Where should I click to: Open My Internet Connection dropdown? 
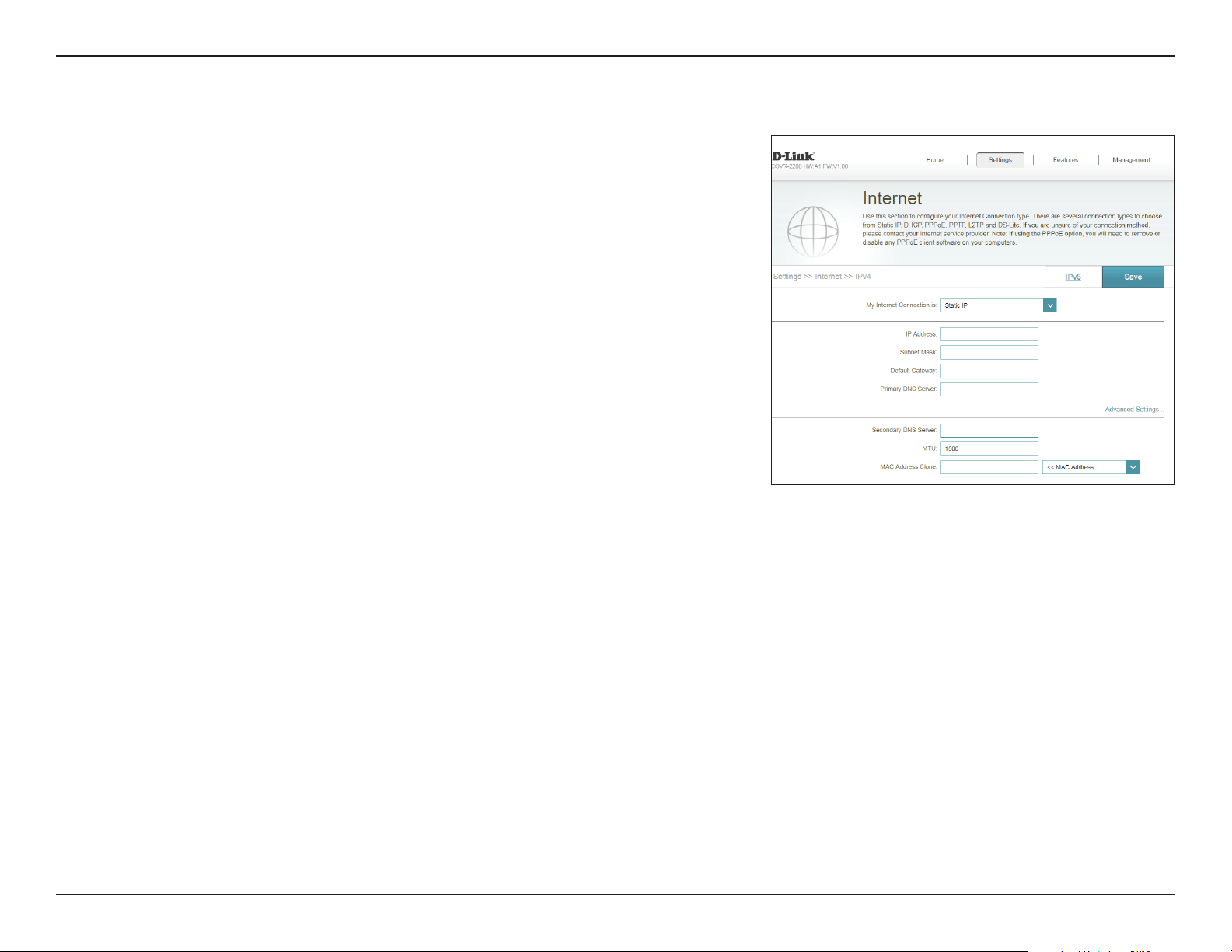click(998, 305)
